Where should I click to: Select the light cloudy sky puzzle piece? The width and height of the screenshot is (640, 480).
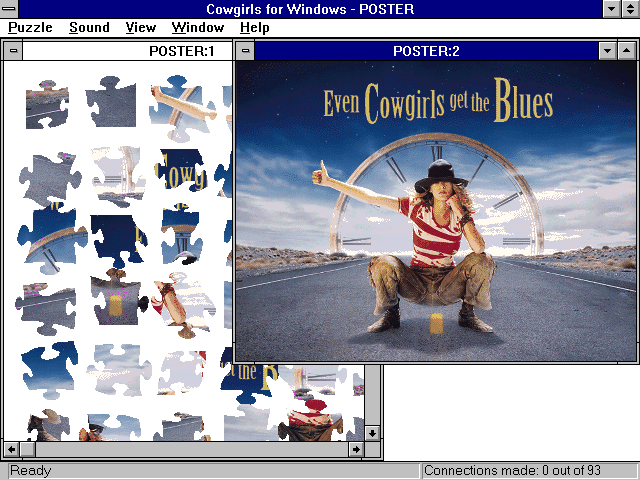click(x=119, y=370)
